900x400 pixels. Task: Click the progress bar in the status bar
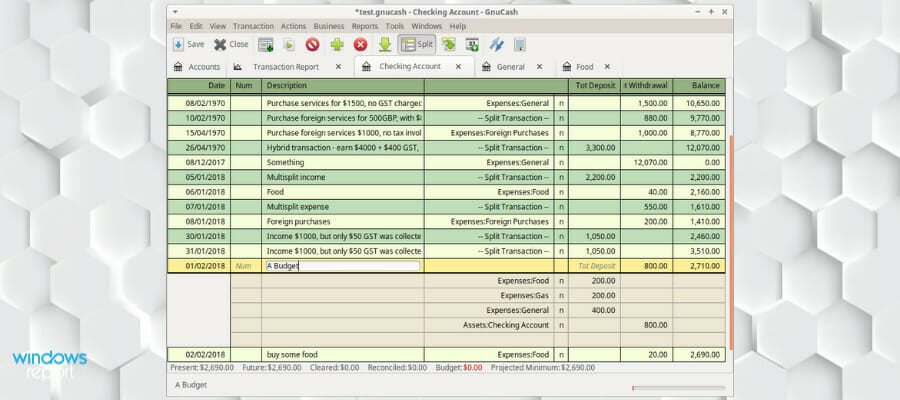(x=678, y=388)
